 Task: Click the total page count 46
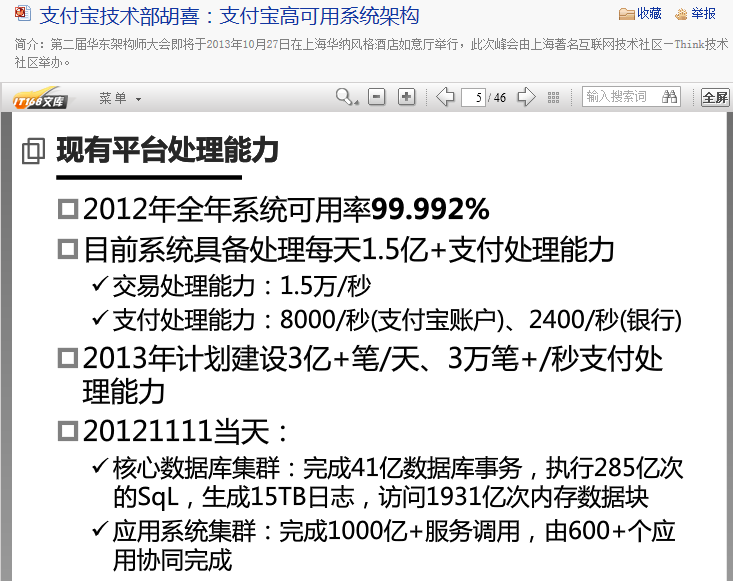[x=500, y=98]
